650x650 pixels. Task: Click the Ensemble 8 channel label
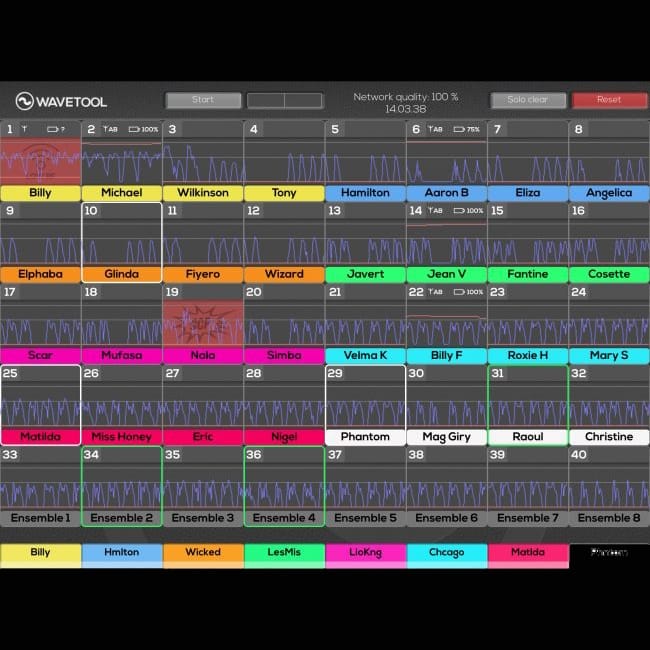609,518
